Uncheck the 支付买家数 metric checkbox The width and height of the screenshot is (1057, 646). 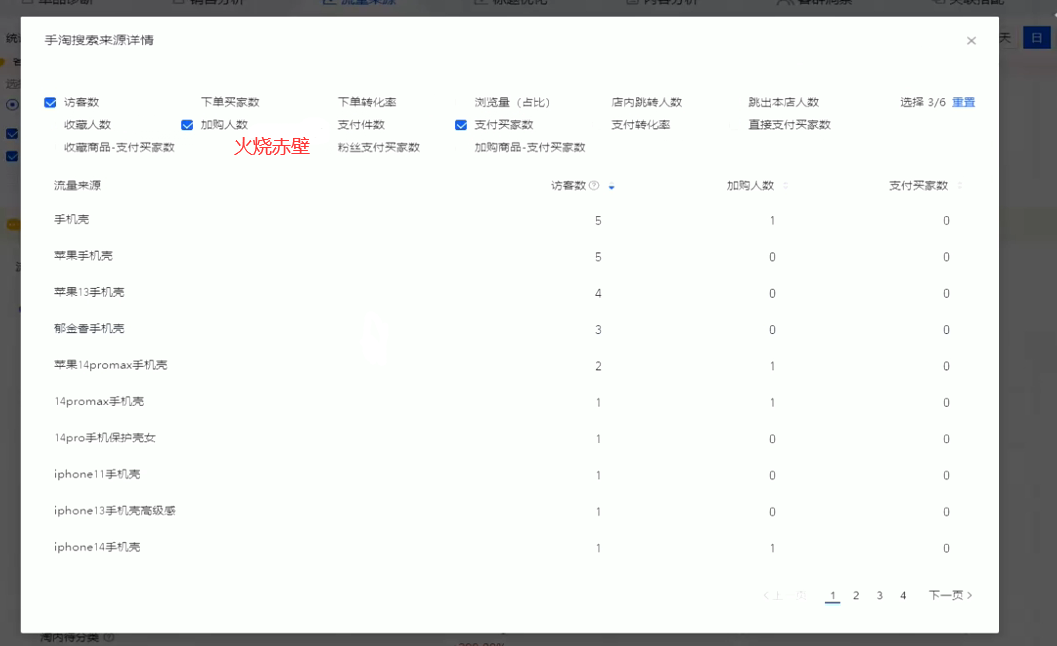[461, 125]
